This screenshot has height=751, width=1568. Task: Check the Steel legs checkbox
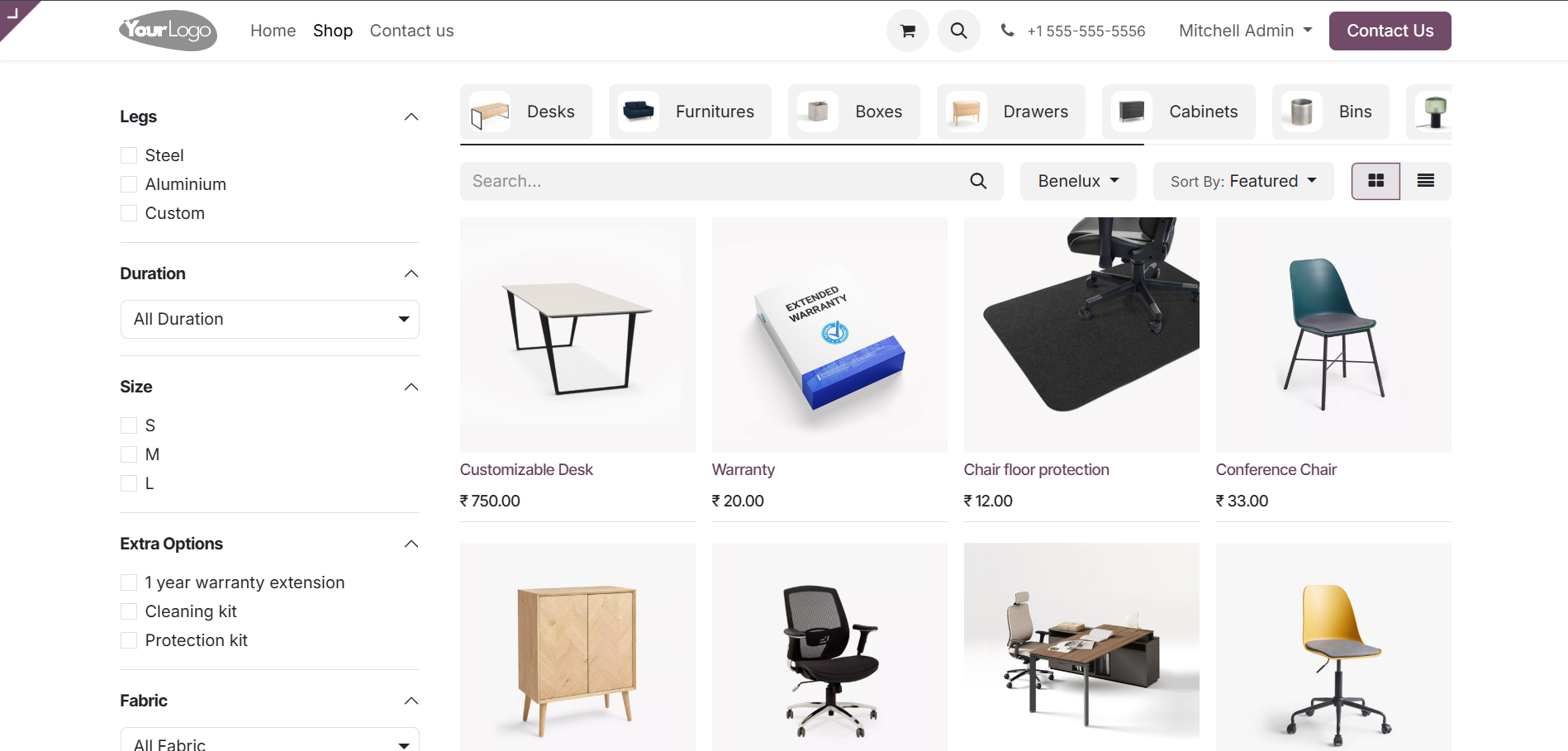click(129, 155)
